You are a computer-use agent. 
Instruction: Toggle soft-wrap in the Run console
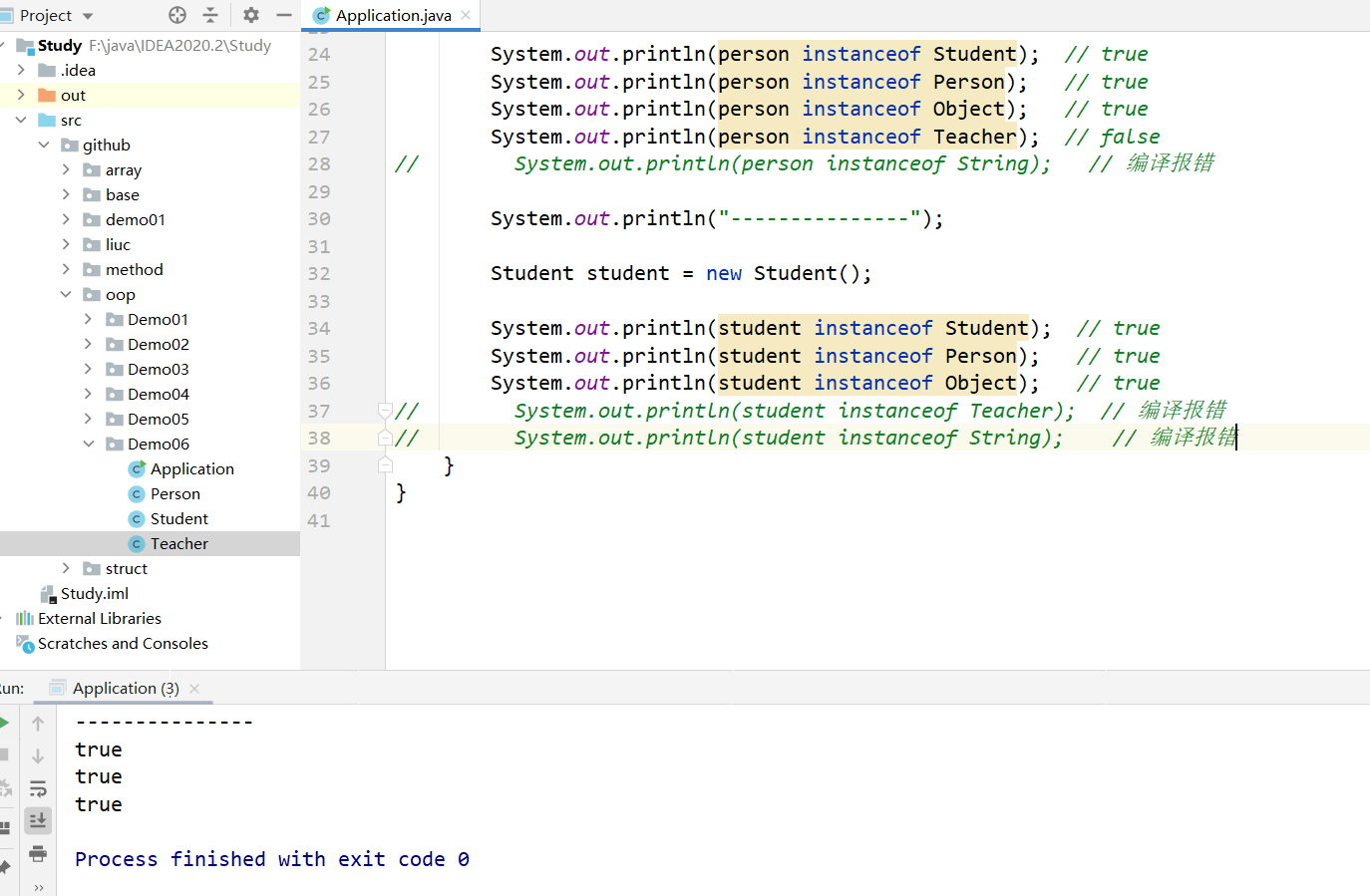coord(38,789)
